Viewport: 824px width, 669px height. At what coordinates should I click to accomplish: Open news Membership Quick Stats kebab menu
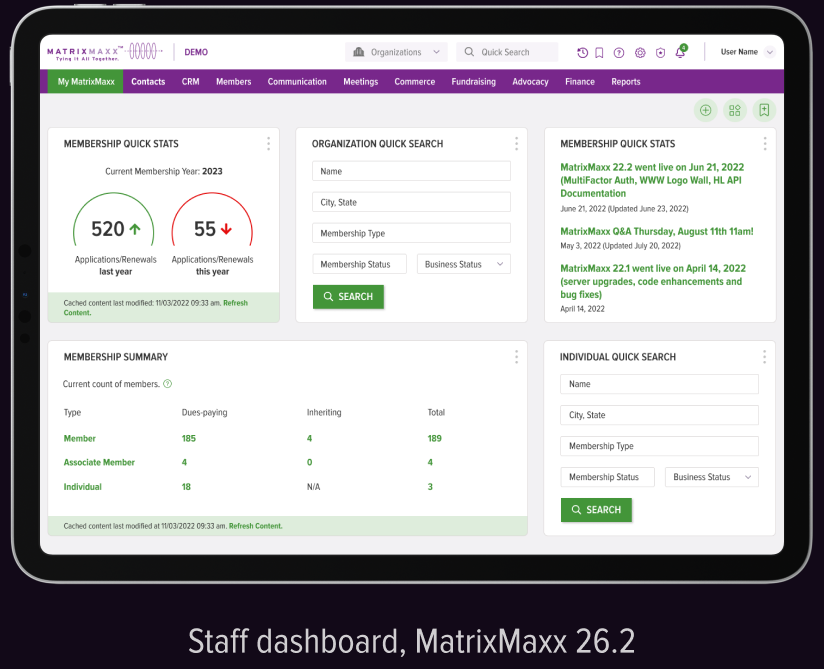coord(765,144)
